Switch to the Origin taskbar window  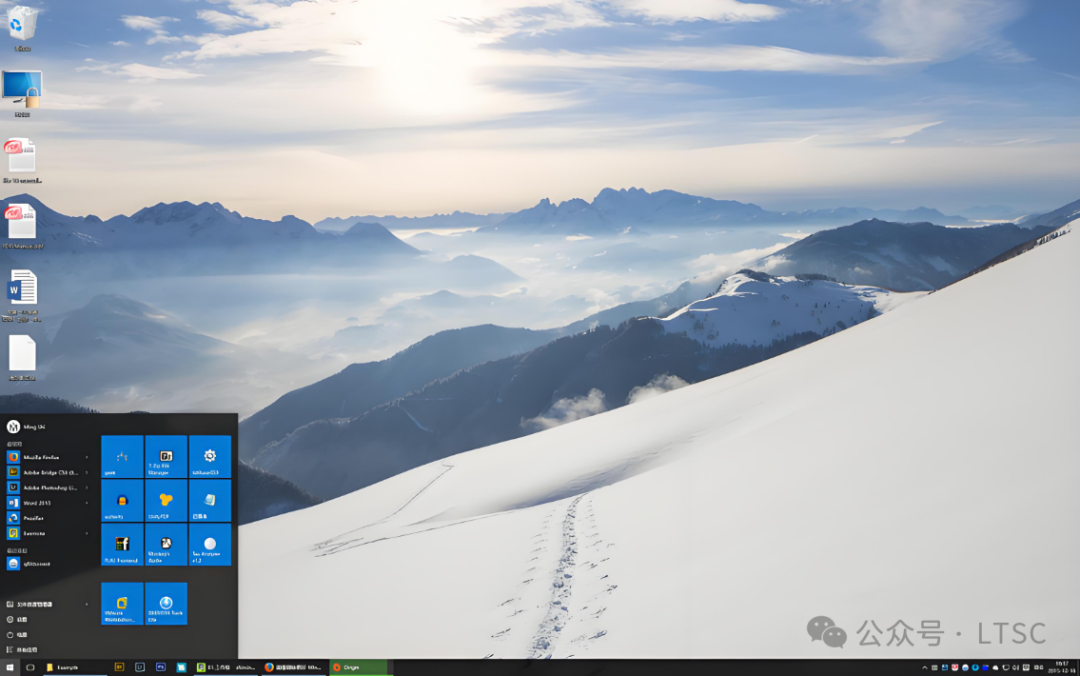(x=360, y=667)
